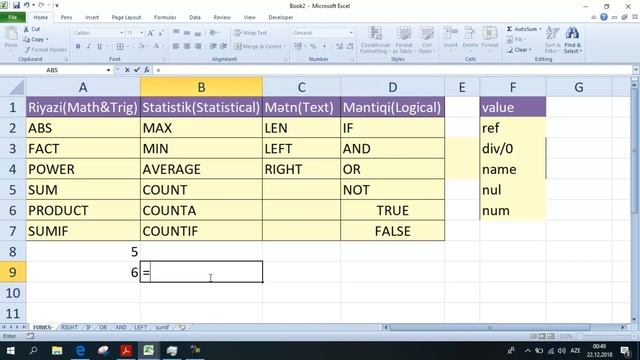Open File Explorer from the taskbar
This screenshot has width=640, height=360.
click(x=57, y=351)
